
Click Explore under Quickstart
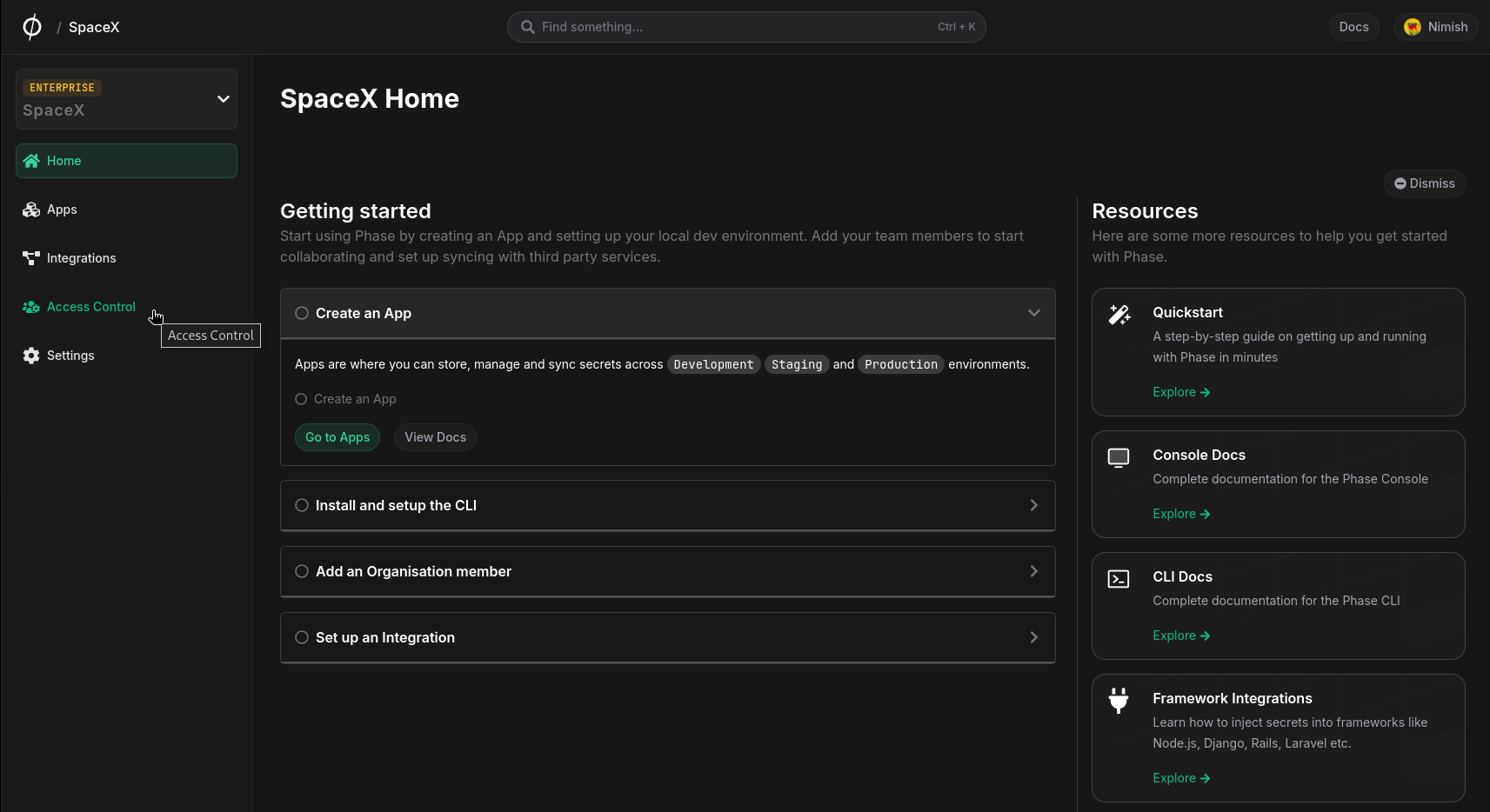pos(1181,392)
